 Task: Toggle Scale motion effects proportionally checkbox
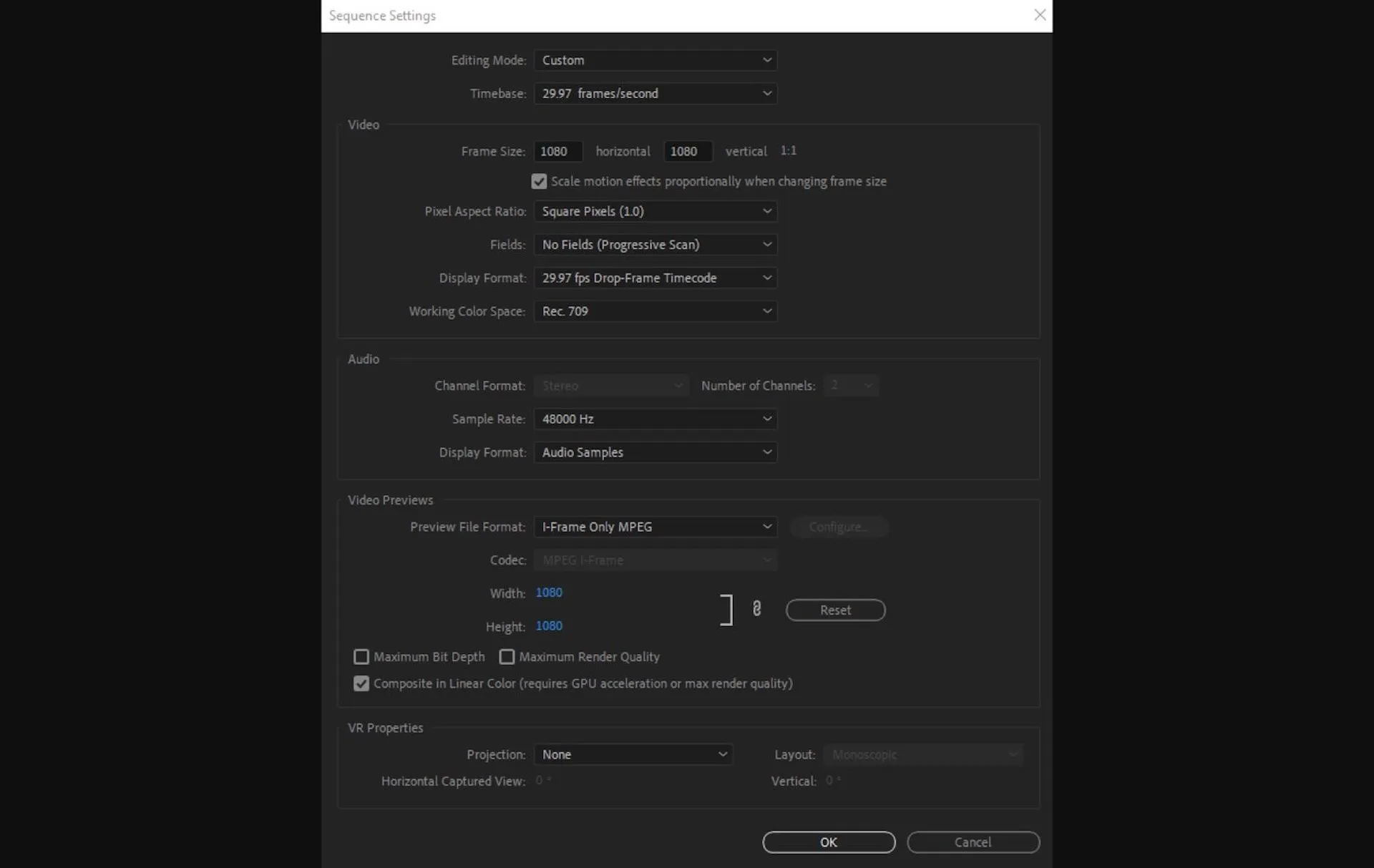pyautogui.click(x=538, y=181)
